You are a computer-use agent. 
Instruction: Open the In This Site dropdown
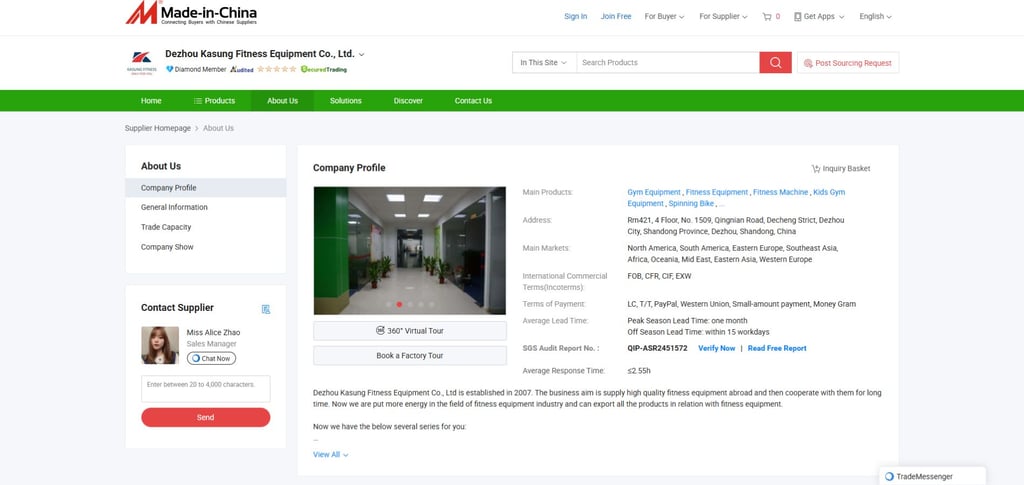coord(544,63)
